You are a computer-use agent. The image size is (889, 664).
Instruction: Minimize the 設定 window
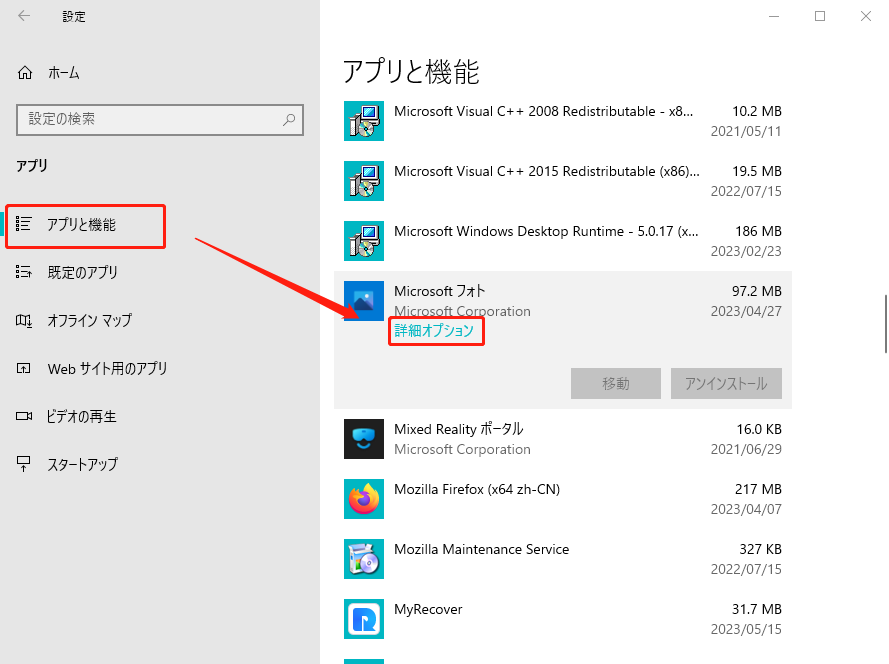tap(774, 16)
